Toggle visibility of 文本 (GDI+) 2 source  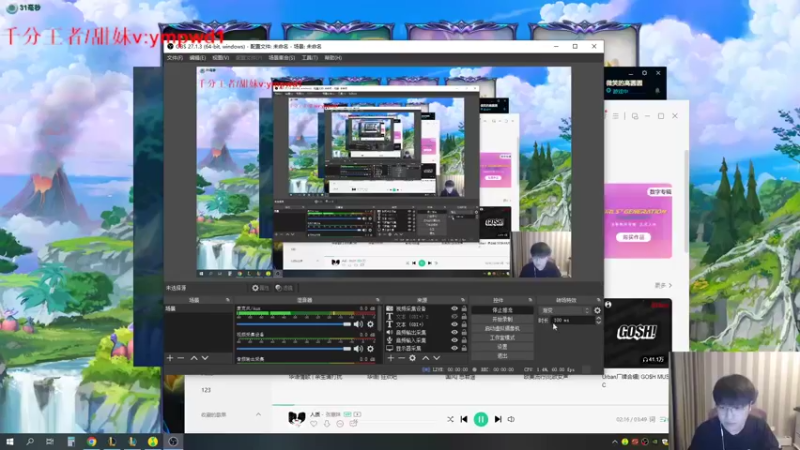coord(454,316)
